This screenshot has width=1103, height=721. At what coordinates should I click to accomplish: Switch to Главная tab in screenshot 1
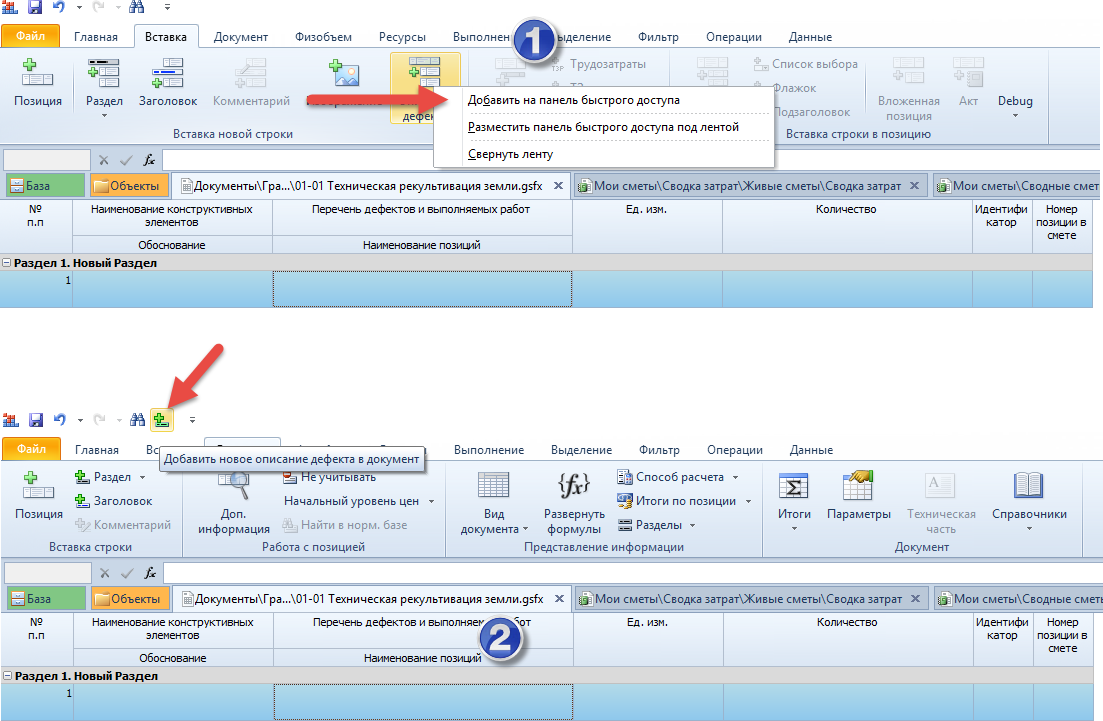coord(96,37)
